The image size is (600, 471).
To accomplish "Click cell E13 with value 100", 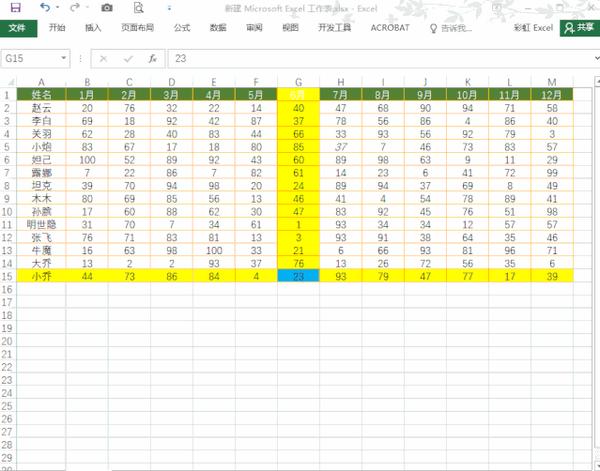I will pyautogui.click(x=214, y=251).
